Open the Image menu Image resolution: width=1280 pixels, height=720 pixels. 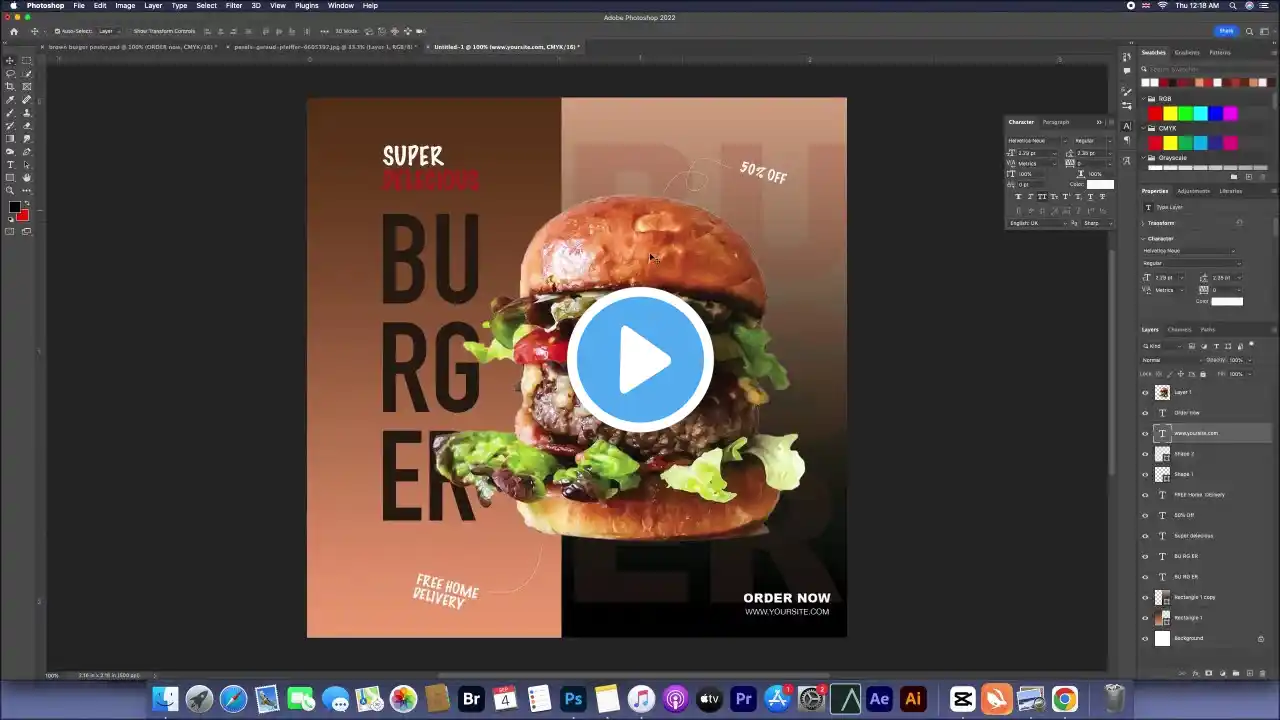click(125, 6)
